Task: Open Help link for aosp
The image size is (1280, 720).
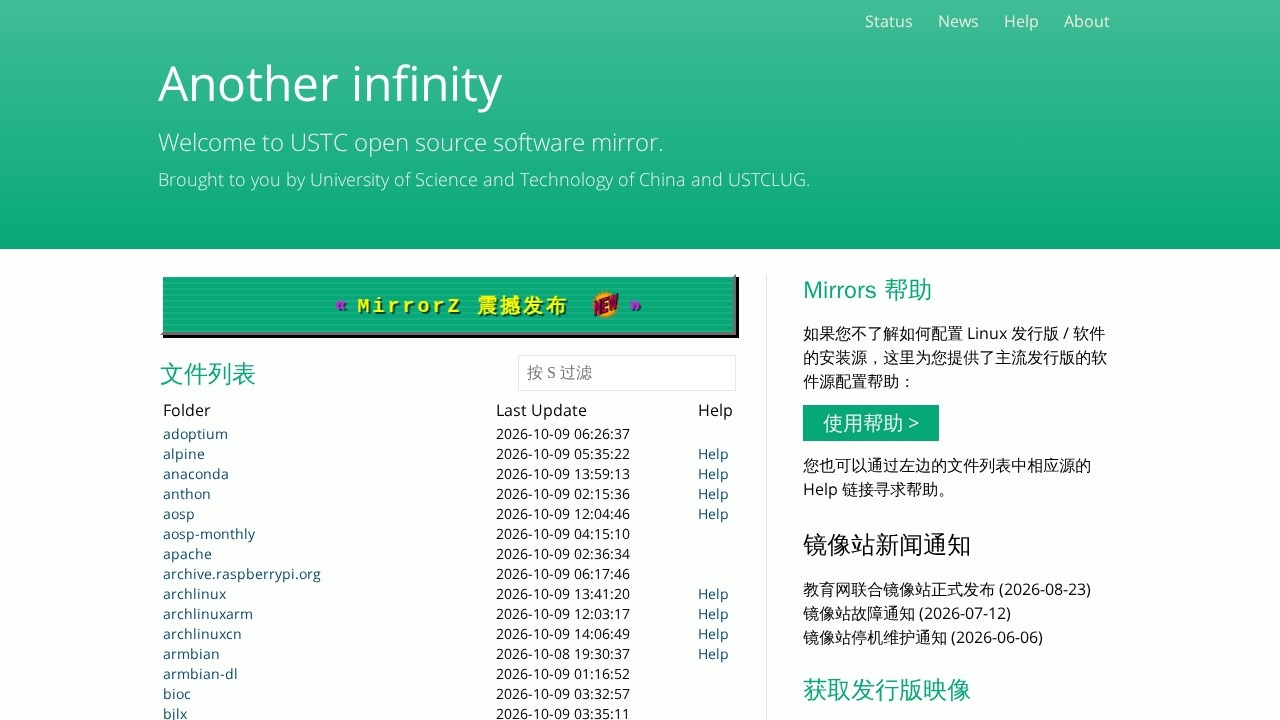Action: click(713, 514)
